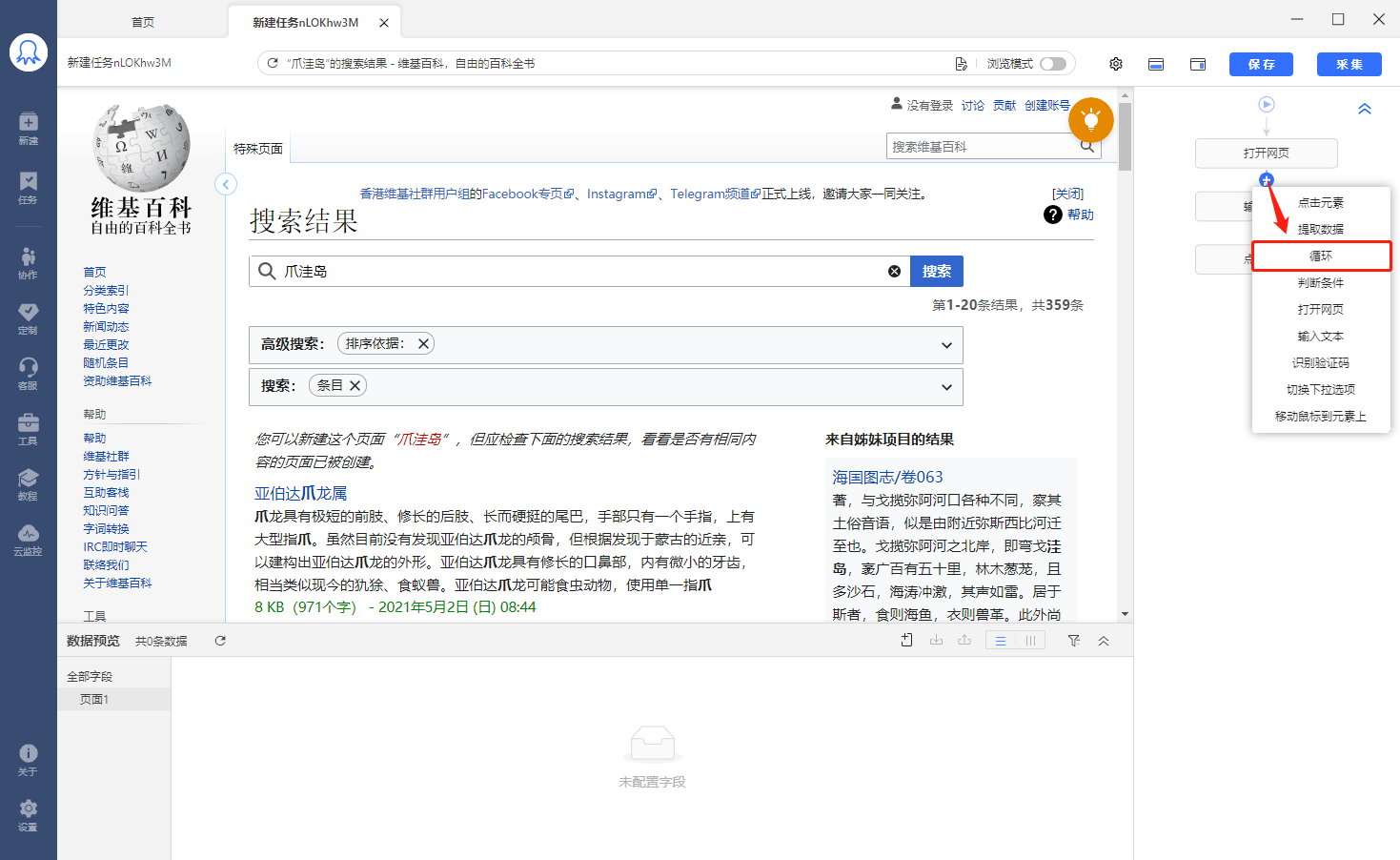1400x860 pixels.
Task: Click the 随机条目 sidebar link
Action: (106, 362)
